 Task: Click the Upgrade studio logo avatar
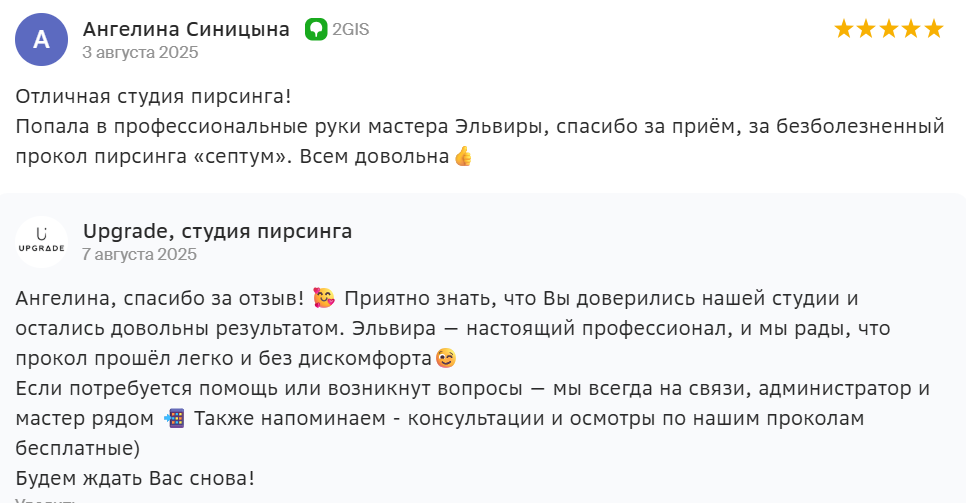pyautogui.click(x=41, y=242)
